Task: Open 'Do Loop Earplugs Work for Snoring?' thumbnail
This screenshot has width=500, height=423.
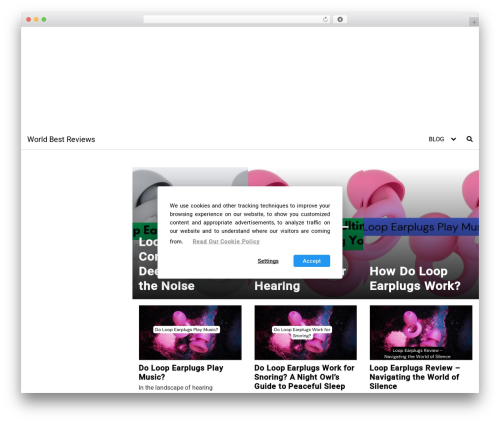Action: tap(305, 332)
